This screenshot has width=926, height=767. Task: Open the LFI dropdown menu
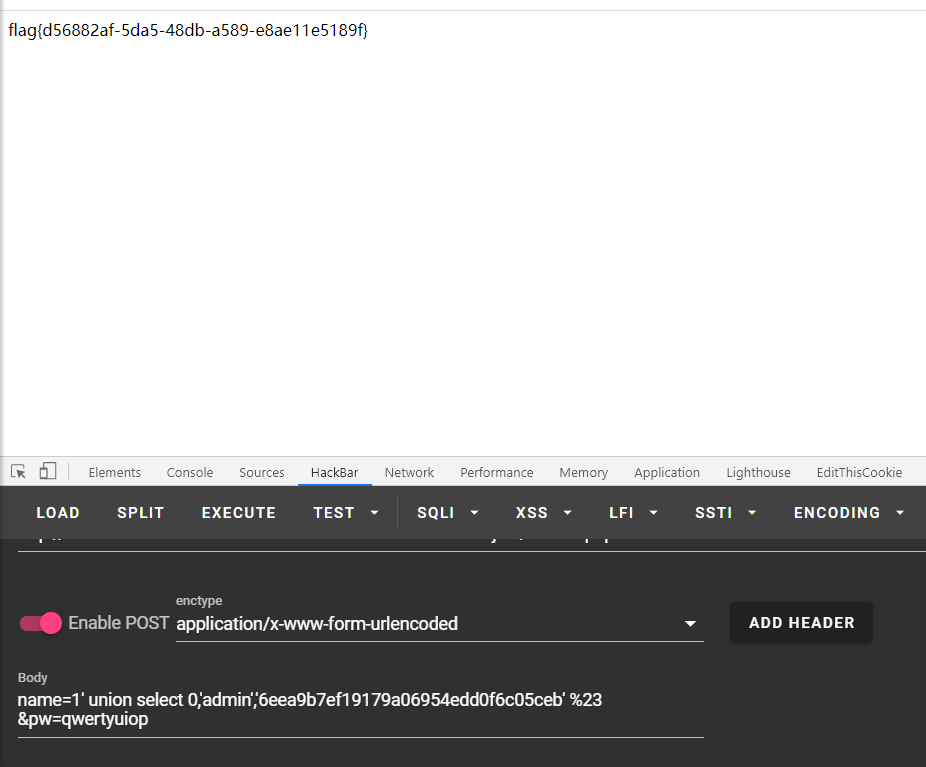tap(633, 512)
